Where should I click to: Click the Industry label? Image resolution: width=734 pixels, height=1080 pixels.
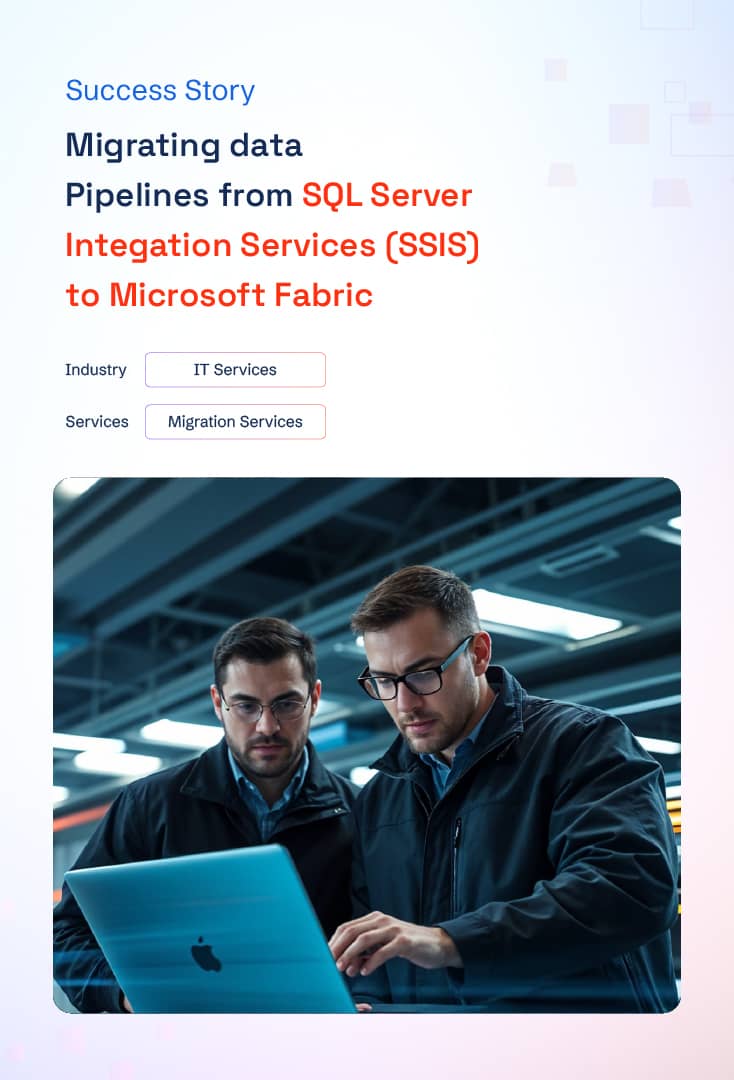(96, 370)
